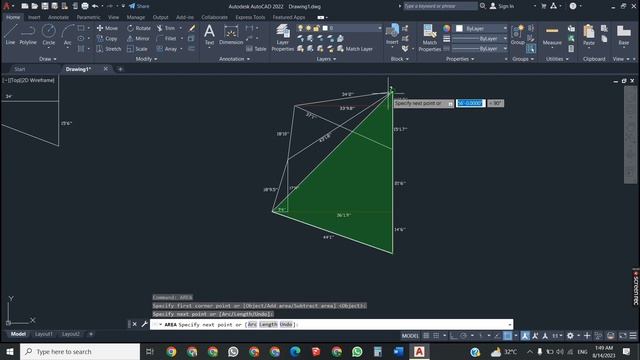The height and width of the screenshot is (360, 640).
Task: Toggle polar tracking in status bar
Action: [x=463, y=336]
